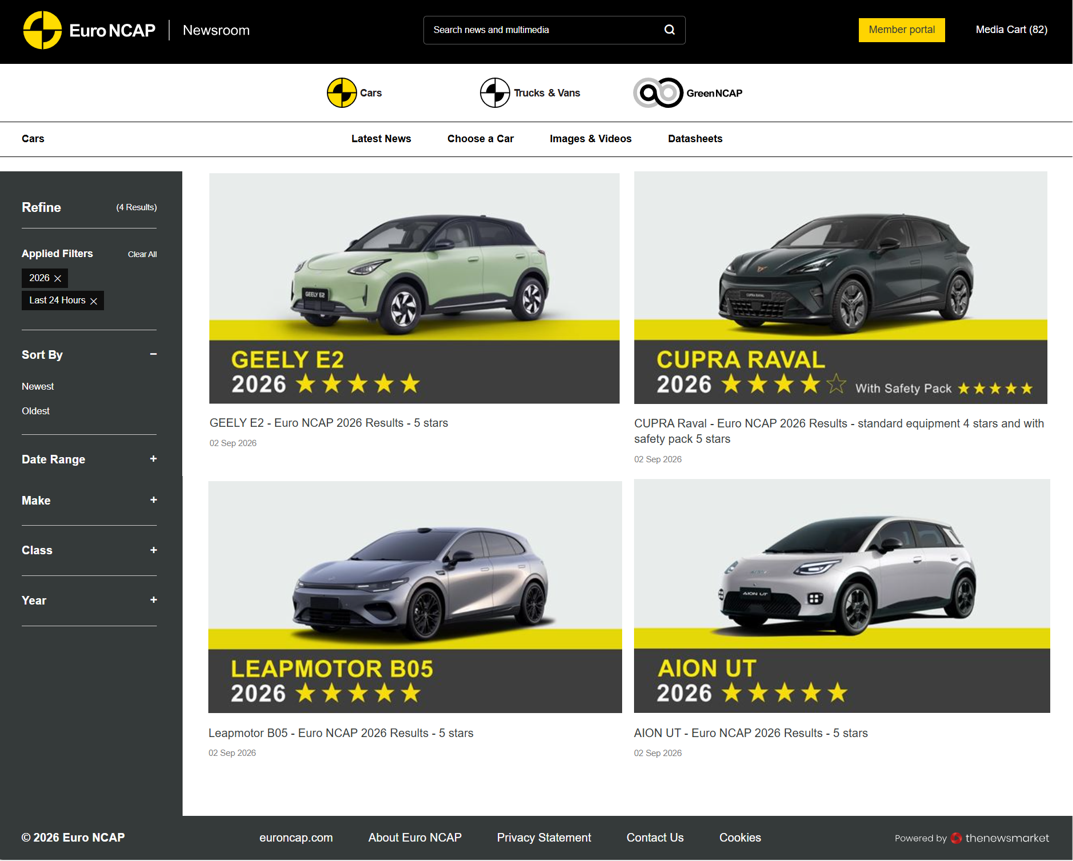The height and width of the screenshot is (861, 1073).
Task: Click the search magnifier icon
Action: pyautogui.click(x=669, y=30)
